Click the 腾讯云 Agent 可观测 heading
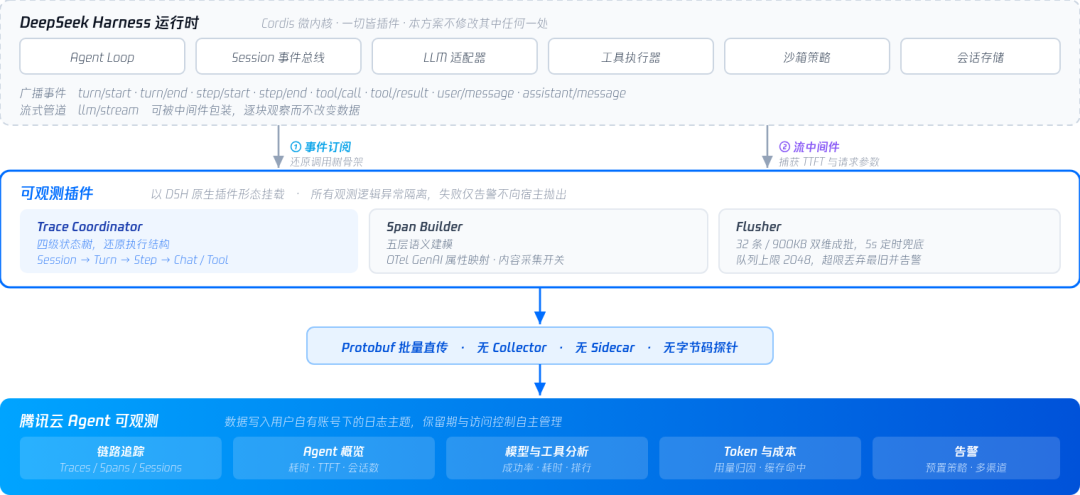This screenshot has width=1080, height=495. coord(90,421)
